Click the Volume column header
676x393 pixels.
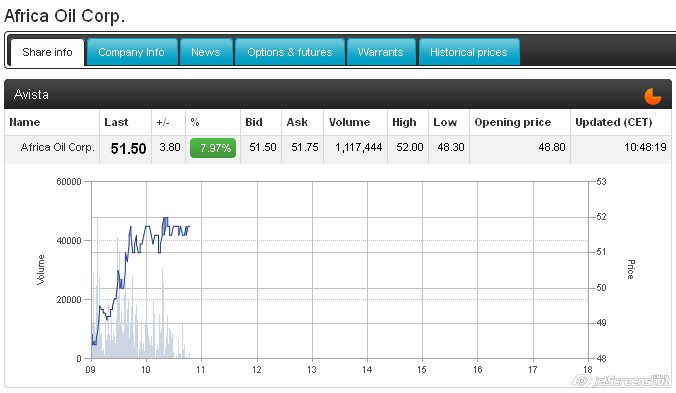click(x=349, y=122)
